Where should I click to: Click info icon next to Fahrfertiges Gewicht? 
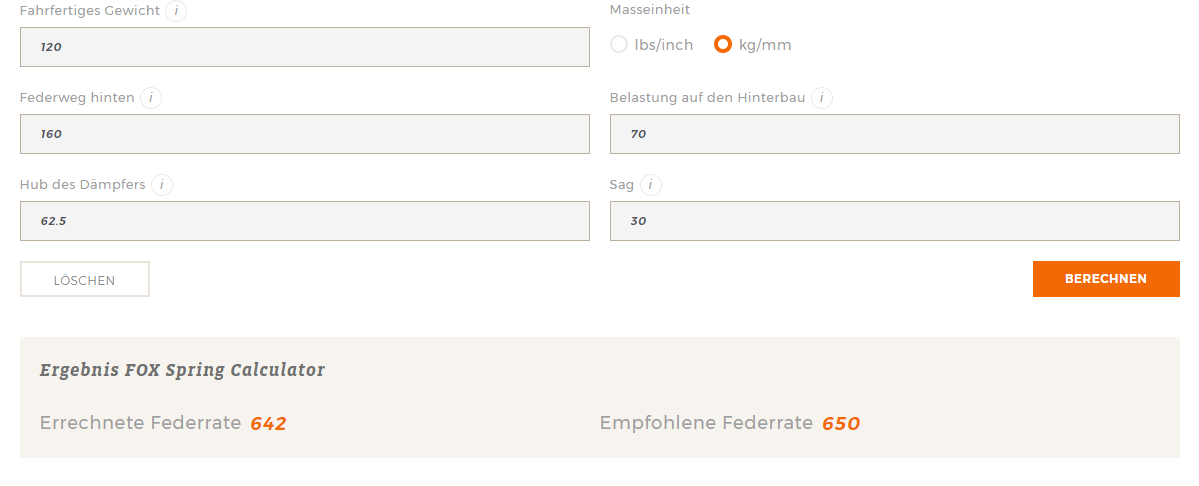pos(176,11)
